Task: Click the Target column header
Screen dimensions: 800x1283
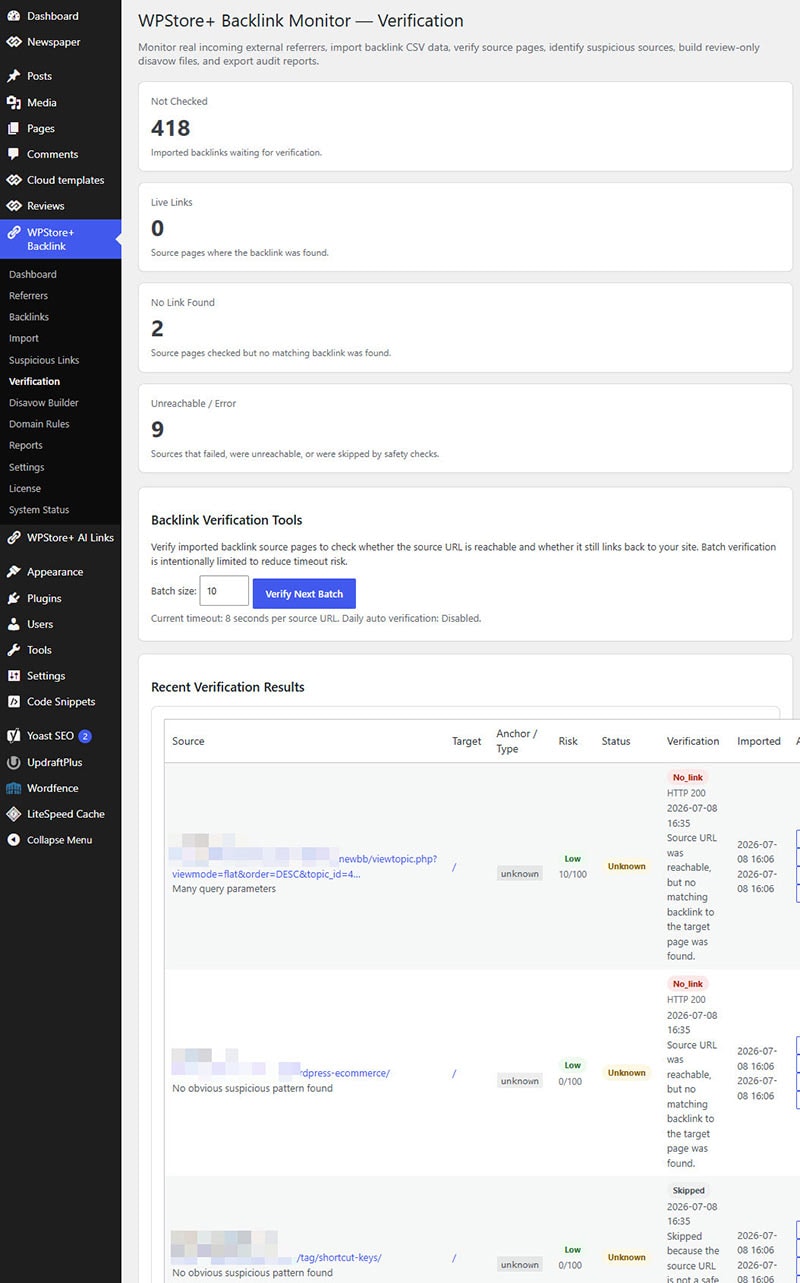Action: (x=467, y=741)
